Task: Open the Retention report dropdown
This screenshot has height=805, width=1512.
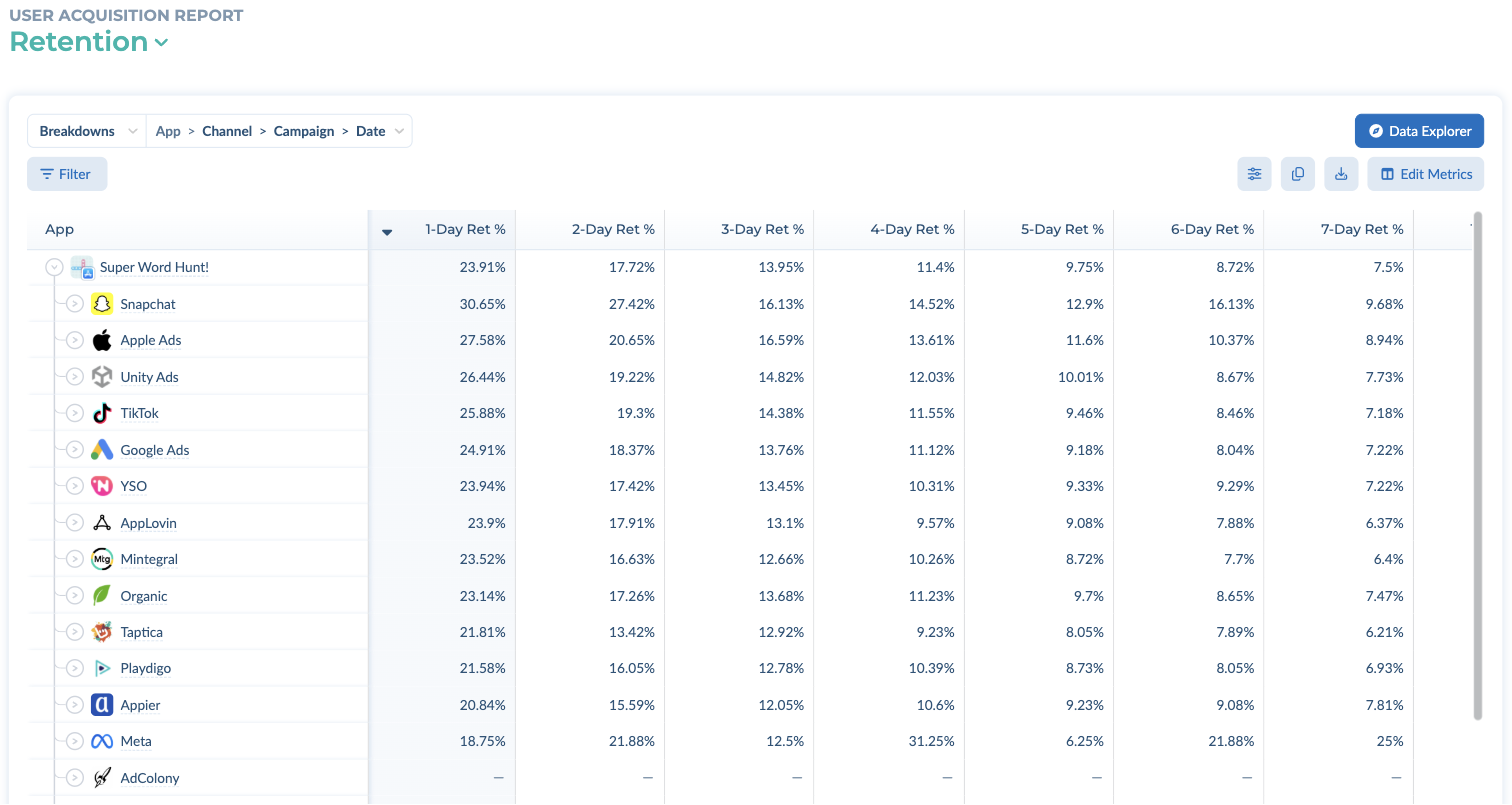Action: click(90, 42)
